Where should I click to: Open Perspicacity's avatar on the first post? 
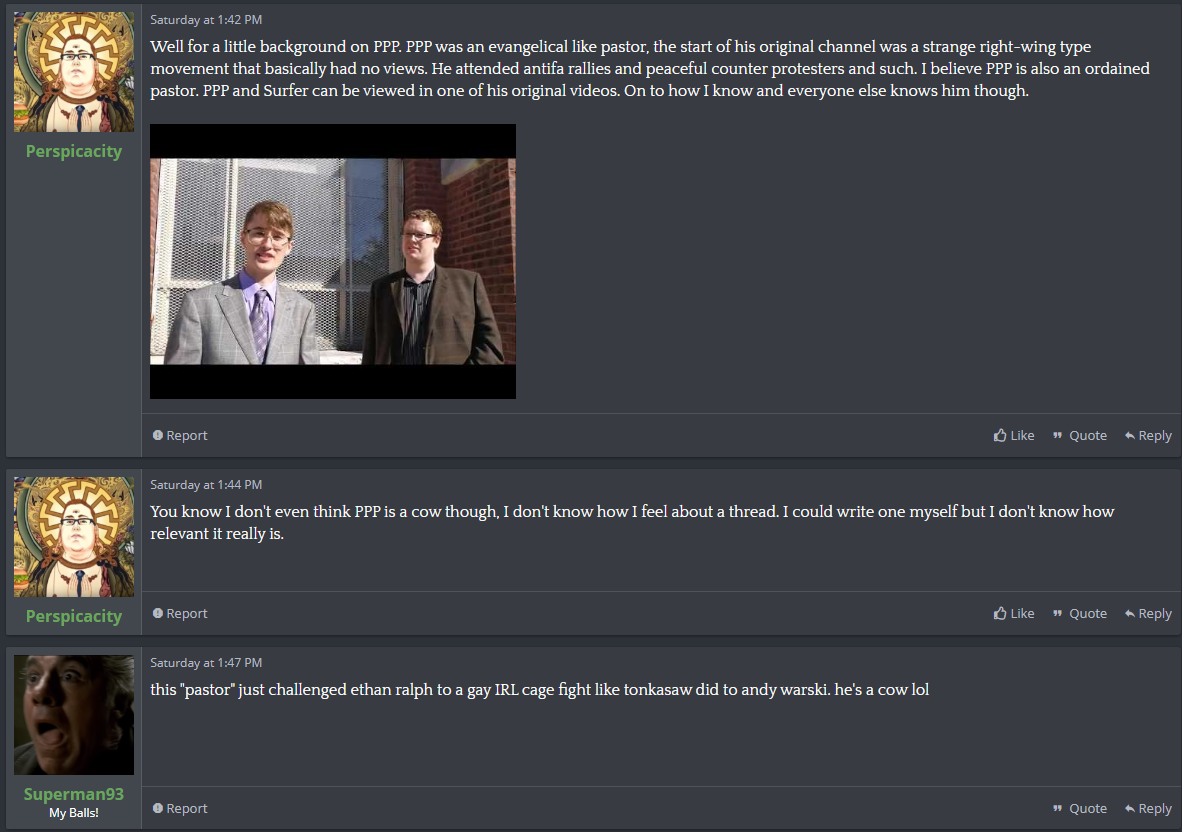(74, 72)
